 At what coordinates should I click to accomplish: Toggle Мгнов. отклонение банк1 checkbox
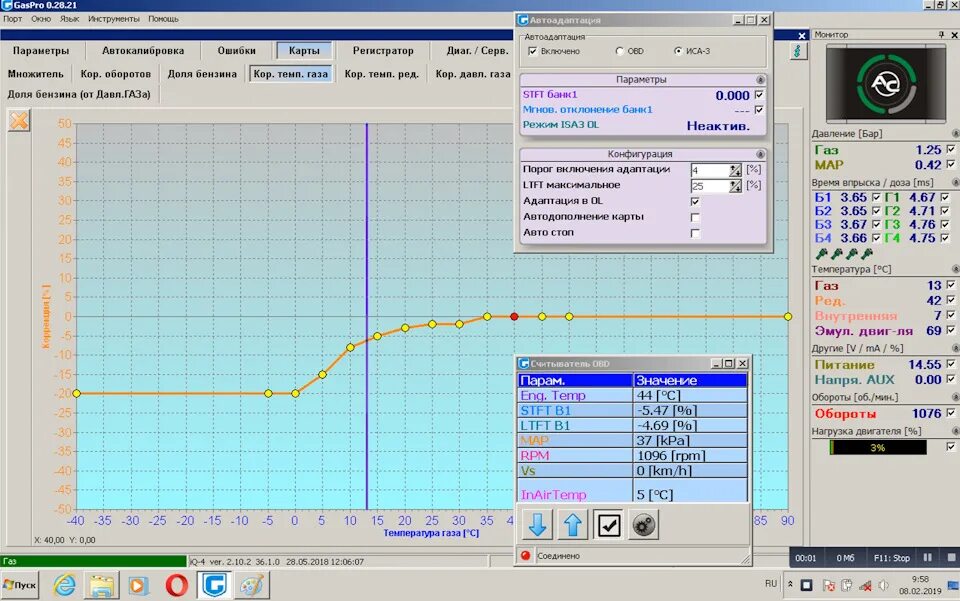pos(759,110)
